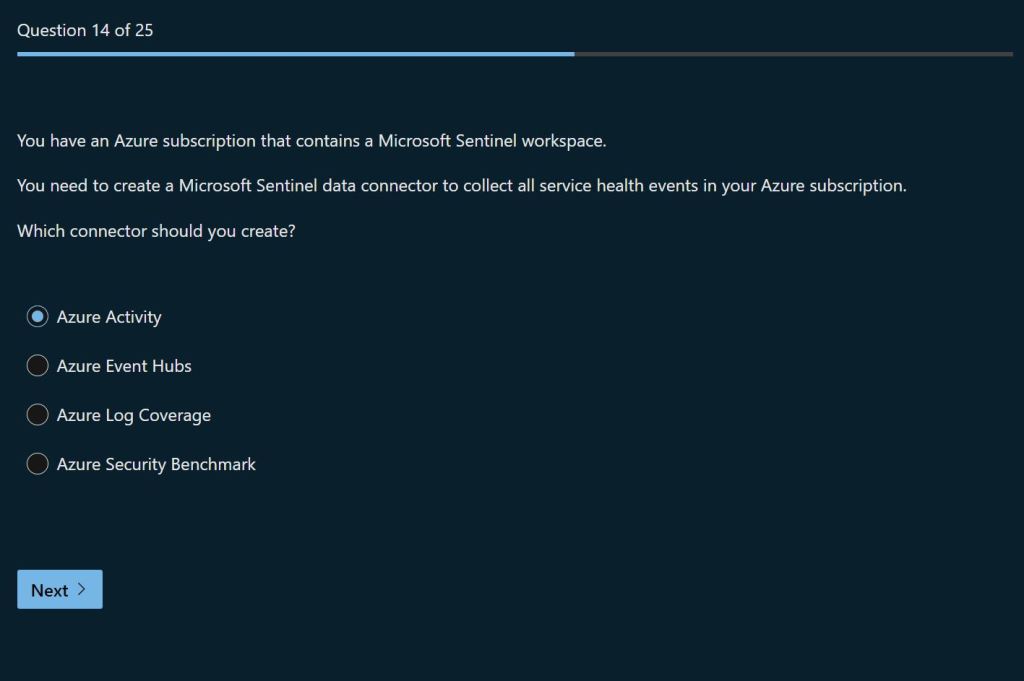
Task: Click the 'Azure Activity' answer text
Action: point(109,317)
